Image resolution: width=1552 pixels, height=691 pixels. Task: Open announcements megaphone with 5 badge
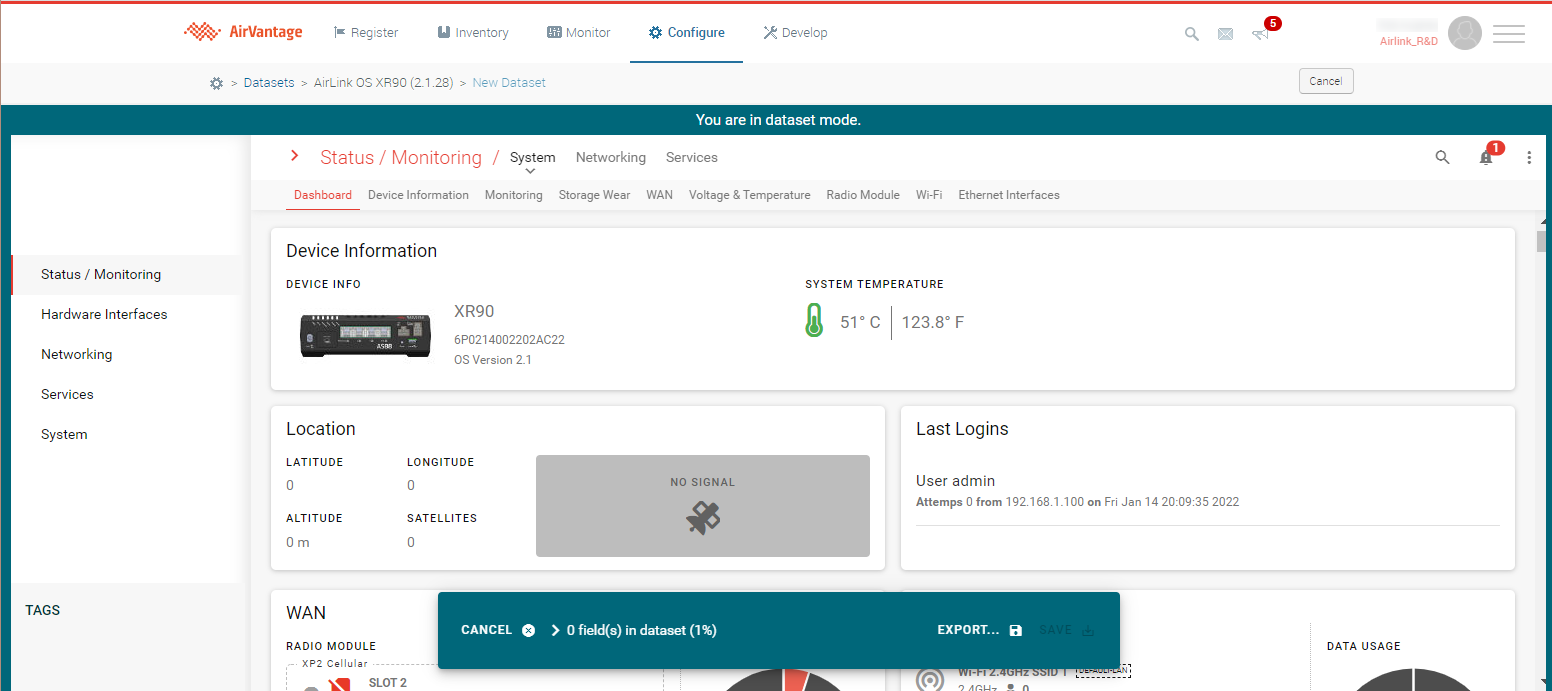pyautogui.click(x=1261, y=34)
